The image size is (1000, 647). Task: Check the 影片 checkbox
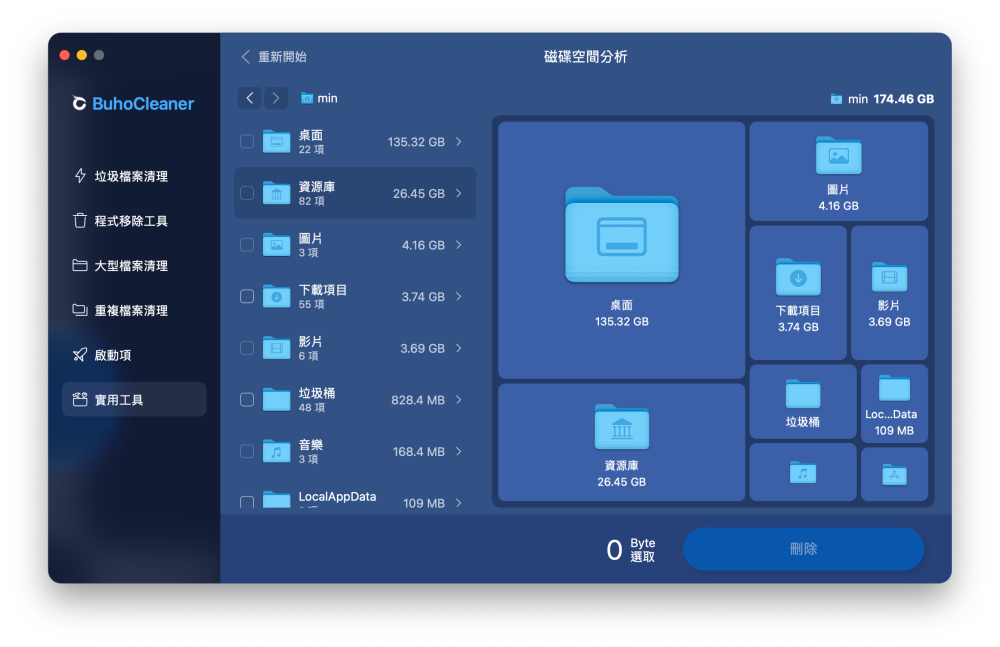click(247, 348)
